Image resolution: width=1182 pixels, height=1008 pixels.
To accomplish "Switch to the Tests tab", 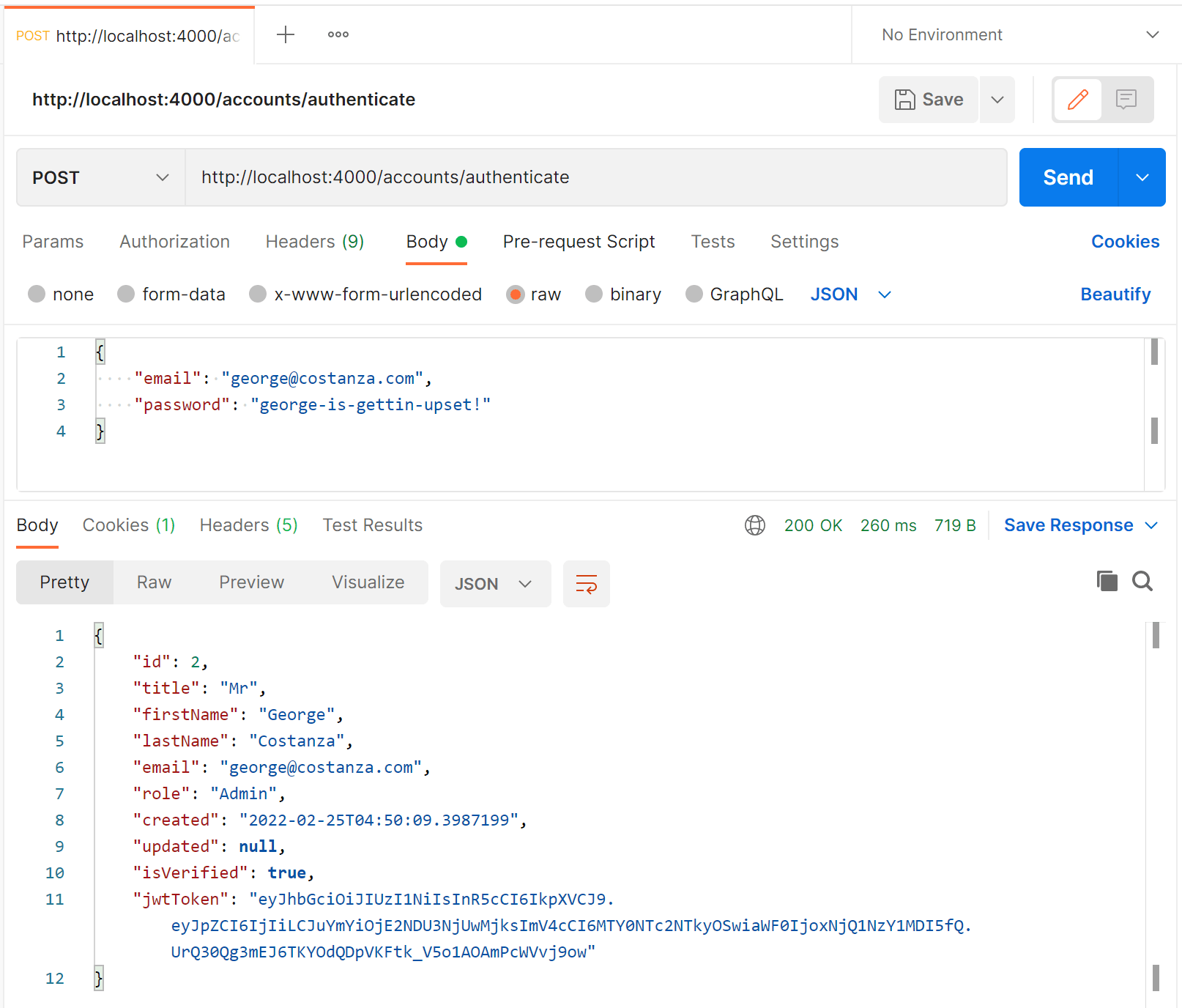I will (713, 242).
